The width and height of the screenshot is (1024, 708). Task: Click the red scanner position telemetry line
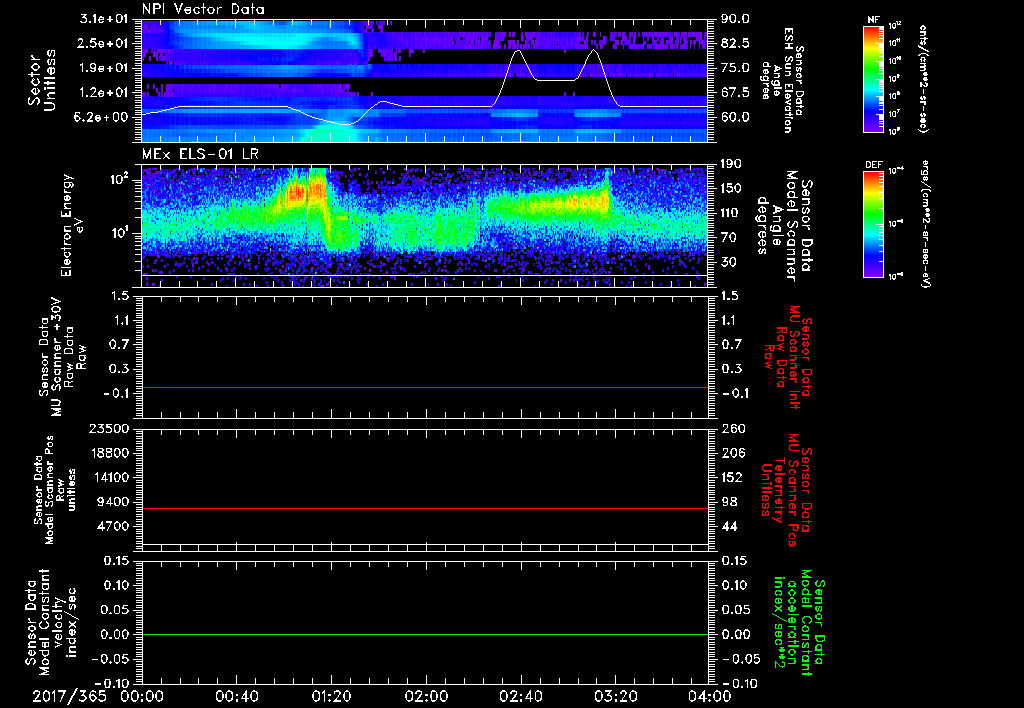[x=425, y=509]
